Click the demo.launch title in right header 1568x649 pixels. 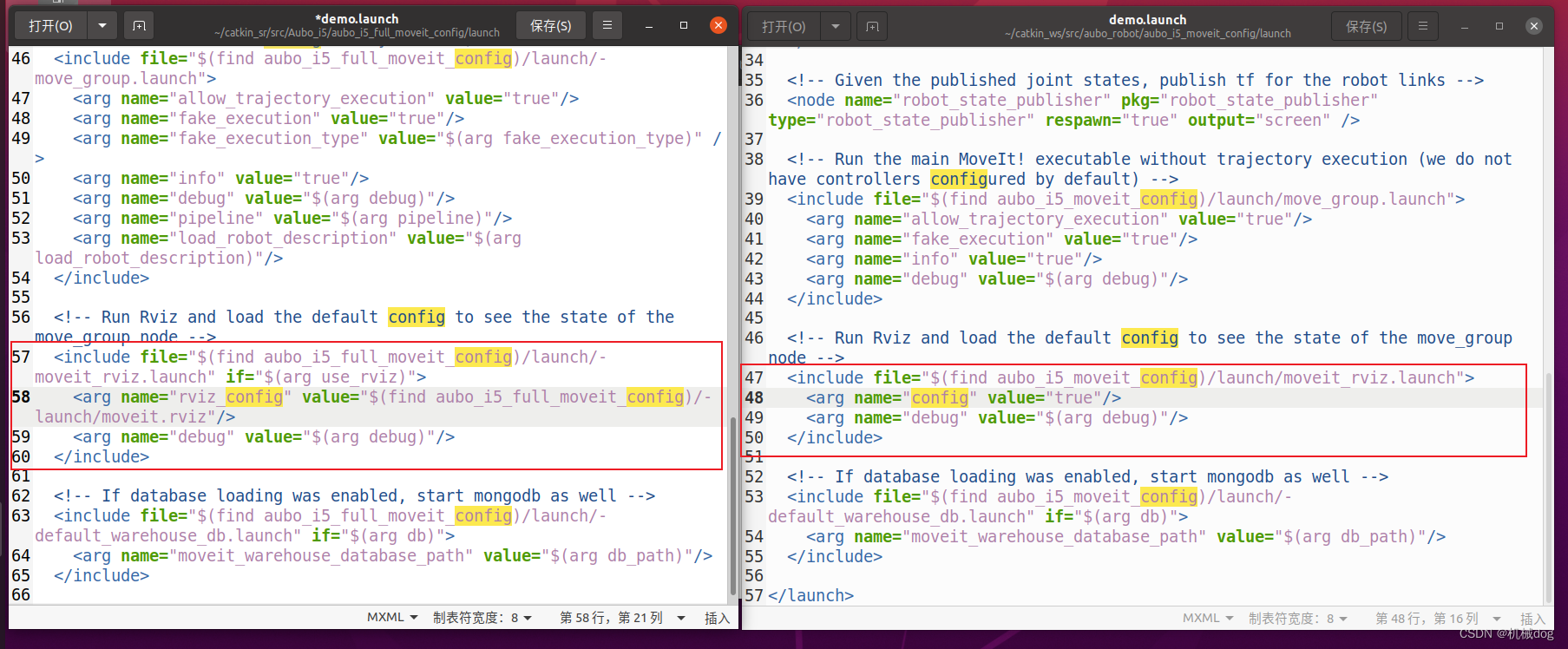point(1147,19)
